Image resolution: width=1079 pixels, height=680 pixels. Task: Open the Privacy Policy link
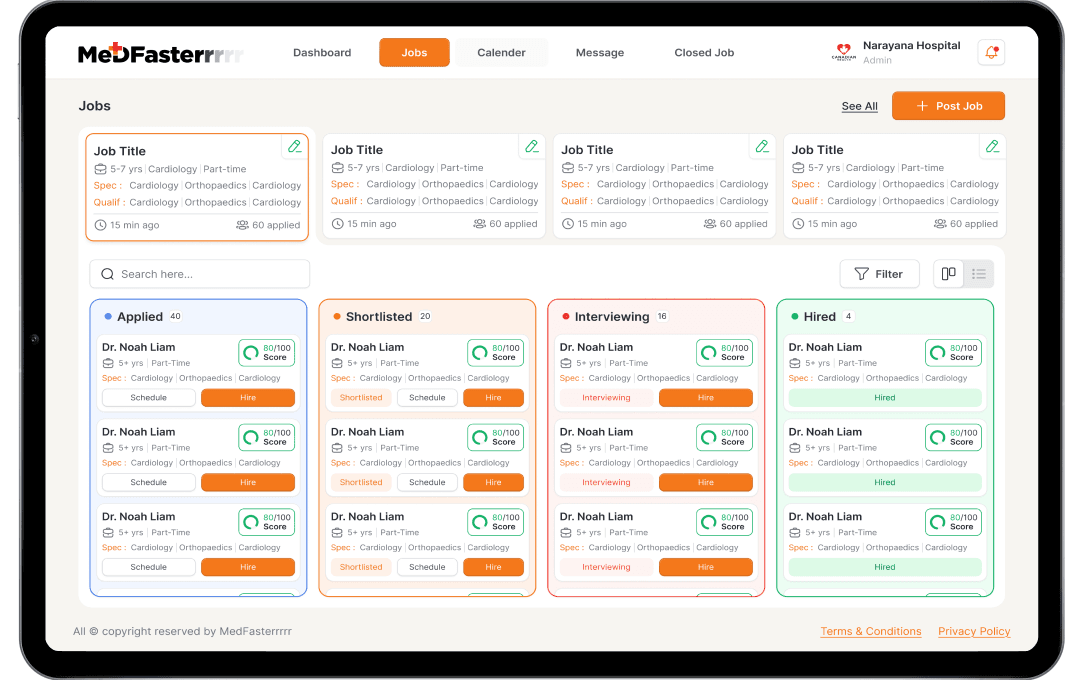pyautogui.click(x=974, y=632)
